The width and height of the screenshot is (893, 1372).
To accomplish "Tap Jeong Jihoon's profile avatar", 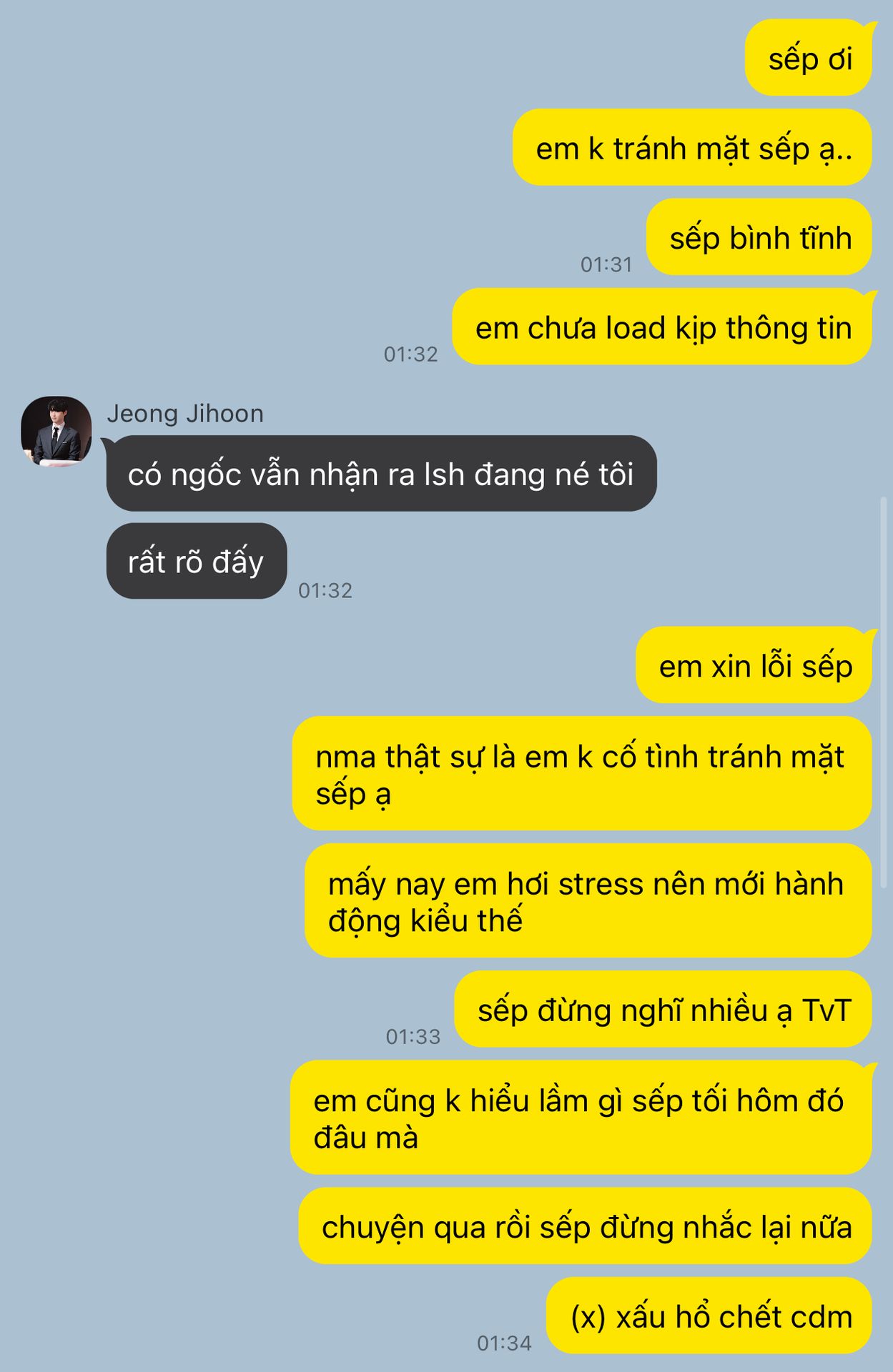I will coord(56,432).
